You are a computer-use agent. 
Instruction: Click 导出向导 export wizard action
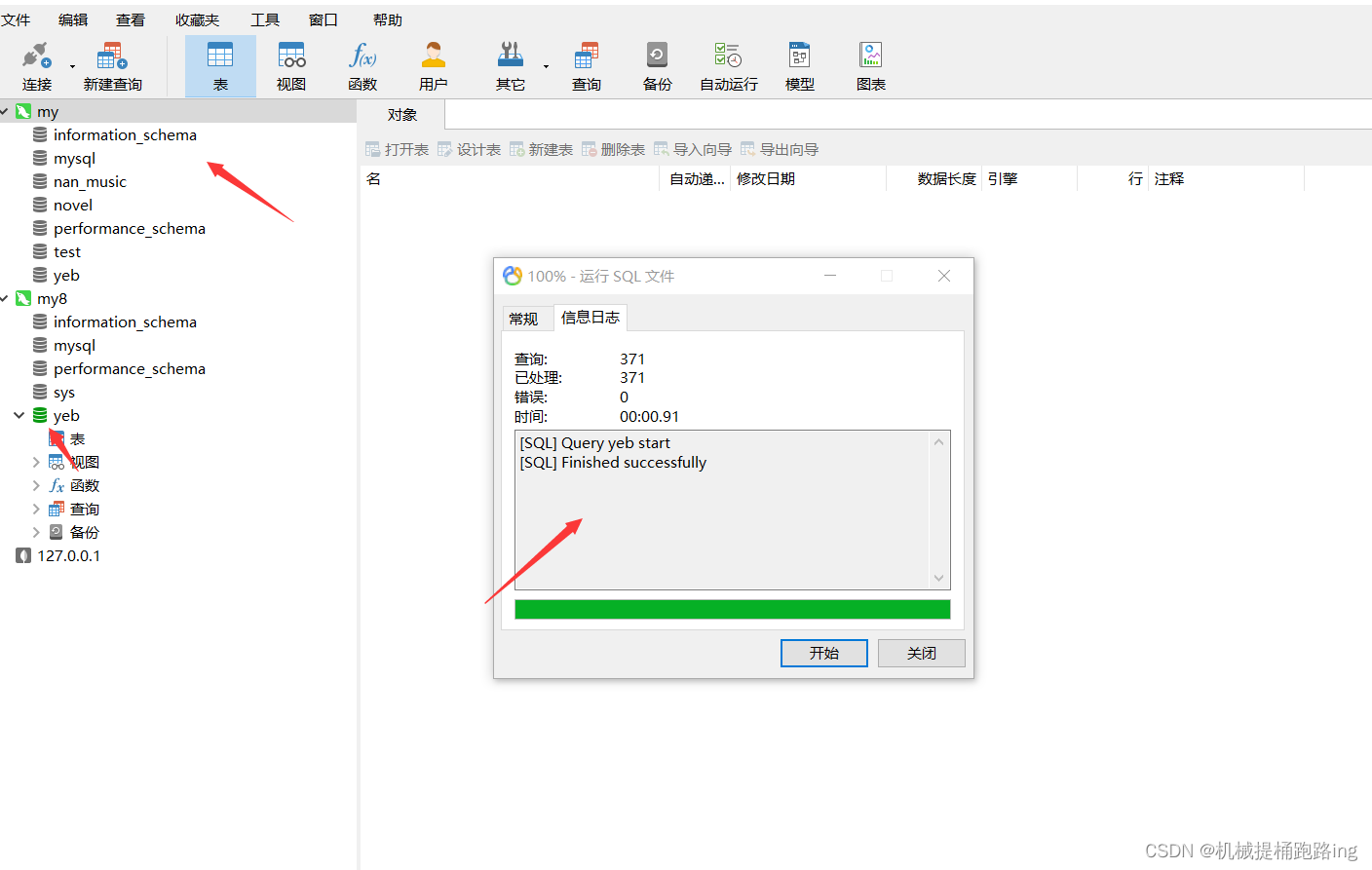780,149
